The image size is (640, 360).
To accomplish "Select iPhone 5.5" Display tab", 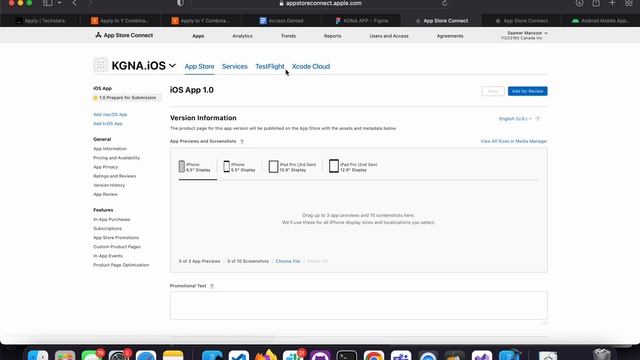I will point(240,167).
